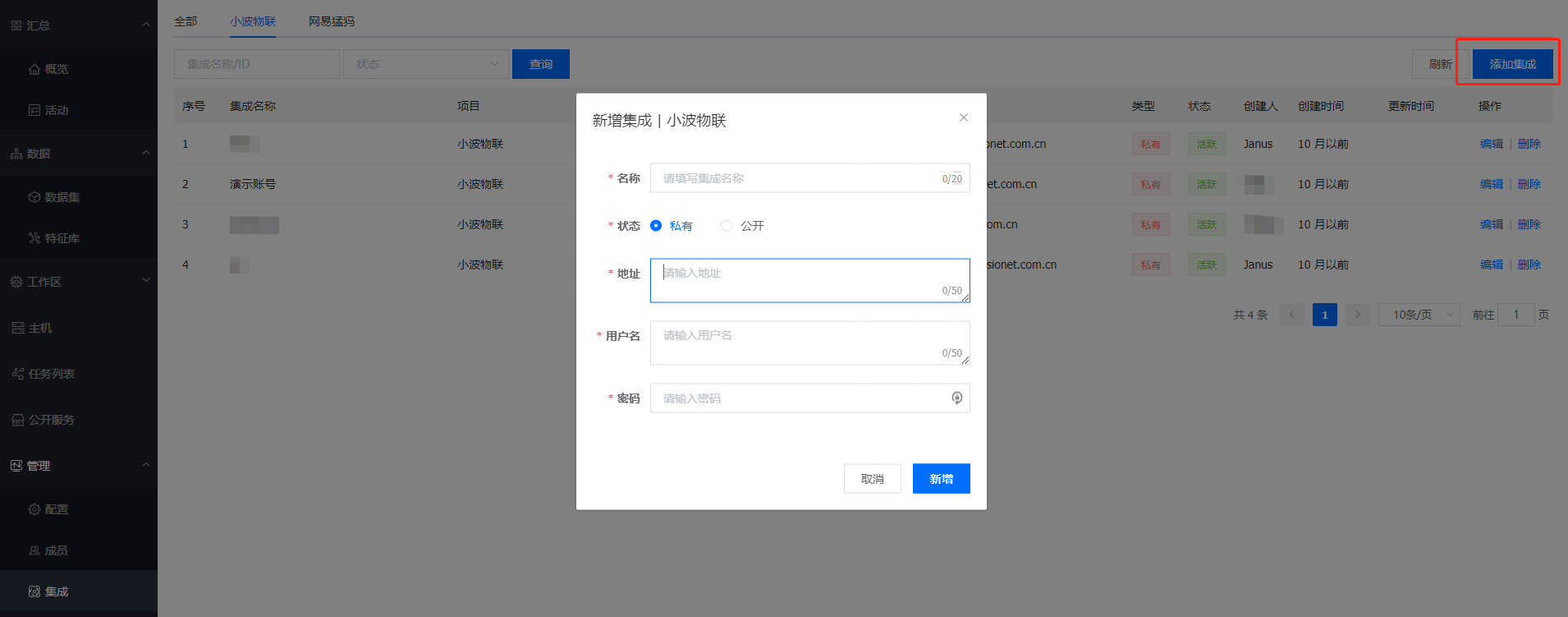Click the 概览 home icon
Image resolution: width=1568 pixels, height=617 pixels.
(x=34, y=69)
